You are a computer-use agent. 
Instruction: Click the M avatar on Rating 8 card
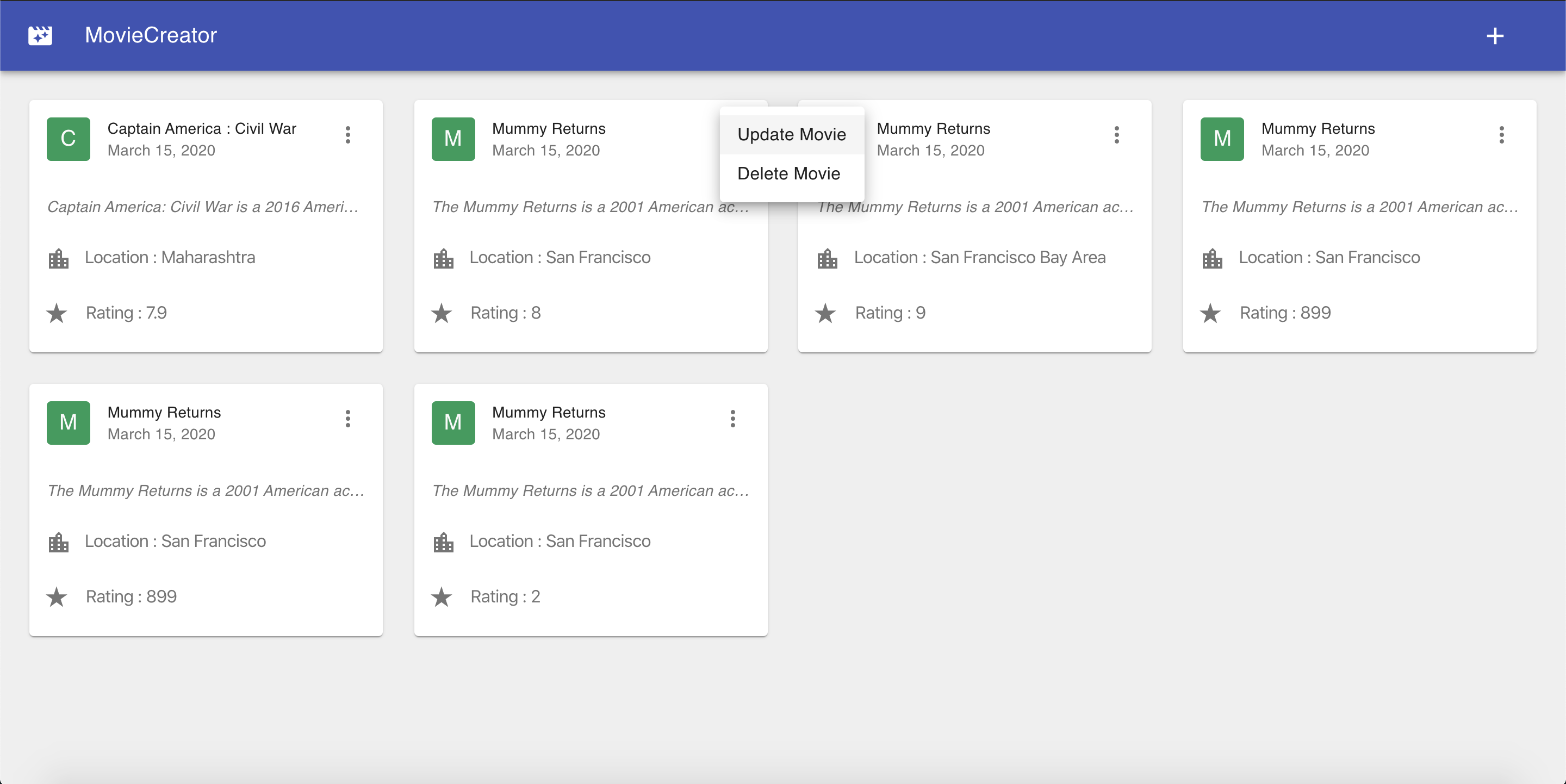click(x=453, y=139)
